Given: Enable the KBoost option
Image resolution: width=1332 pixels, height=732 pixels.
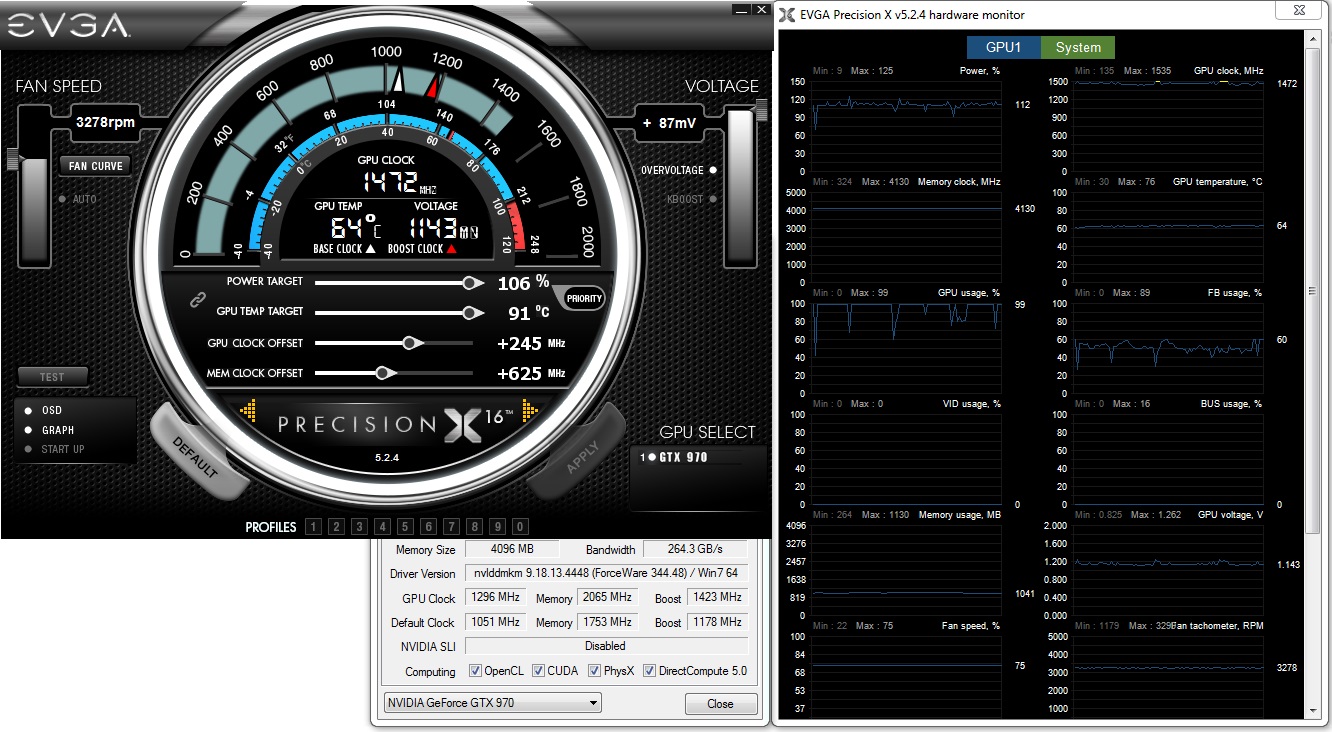Looking at the screenshot, I should [x=713, y=199].
